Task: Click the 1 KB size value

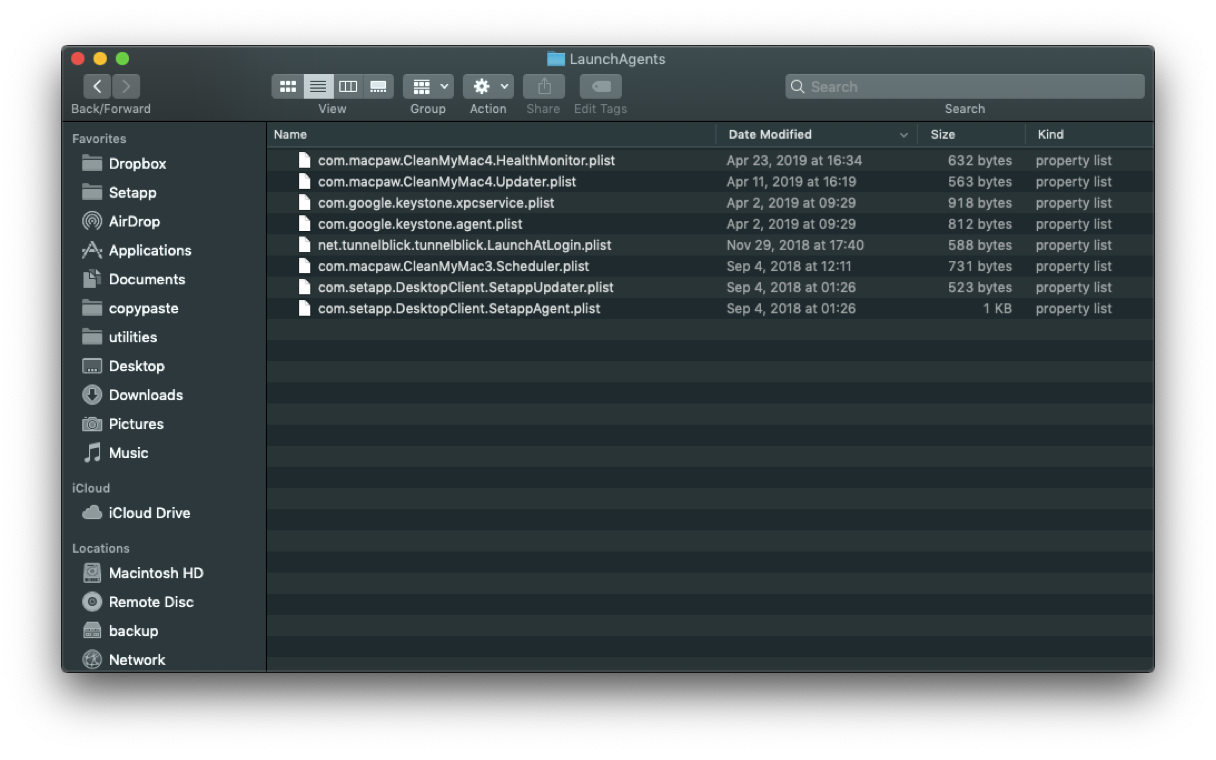Action: click(997, 308)
